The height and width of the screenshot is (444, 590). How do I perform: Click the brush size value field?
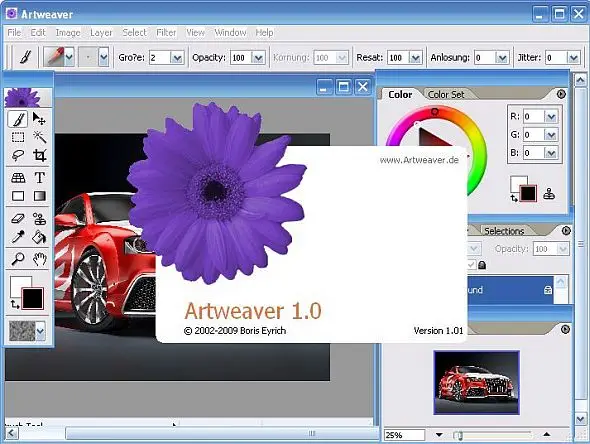point(160,58)
